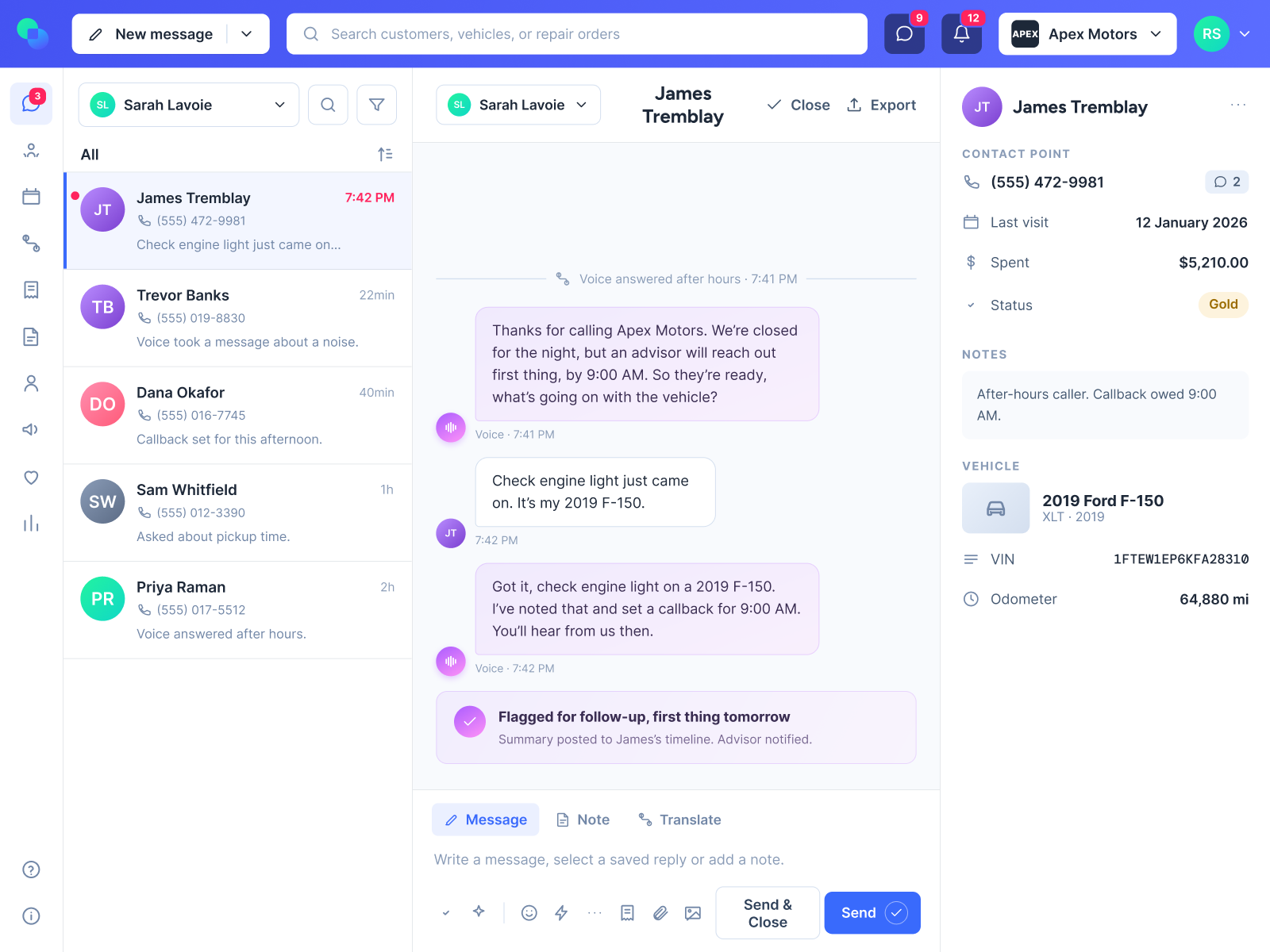
Task: Open the calendar icon in the sidebar
Action: 31,197
